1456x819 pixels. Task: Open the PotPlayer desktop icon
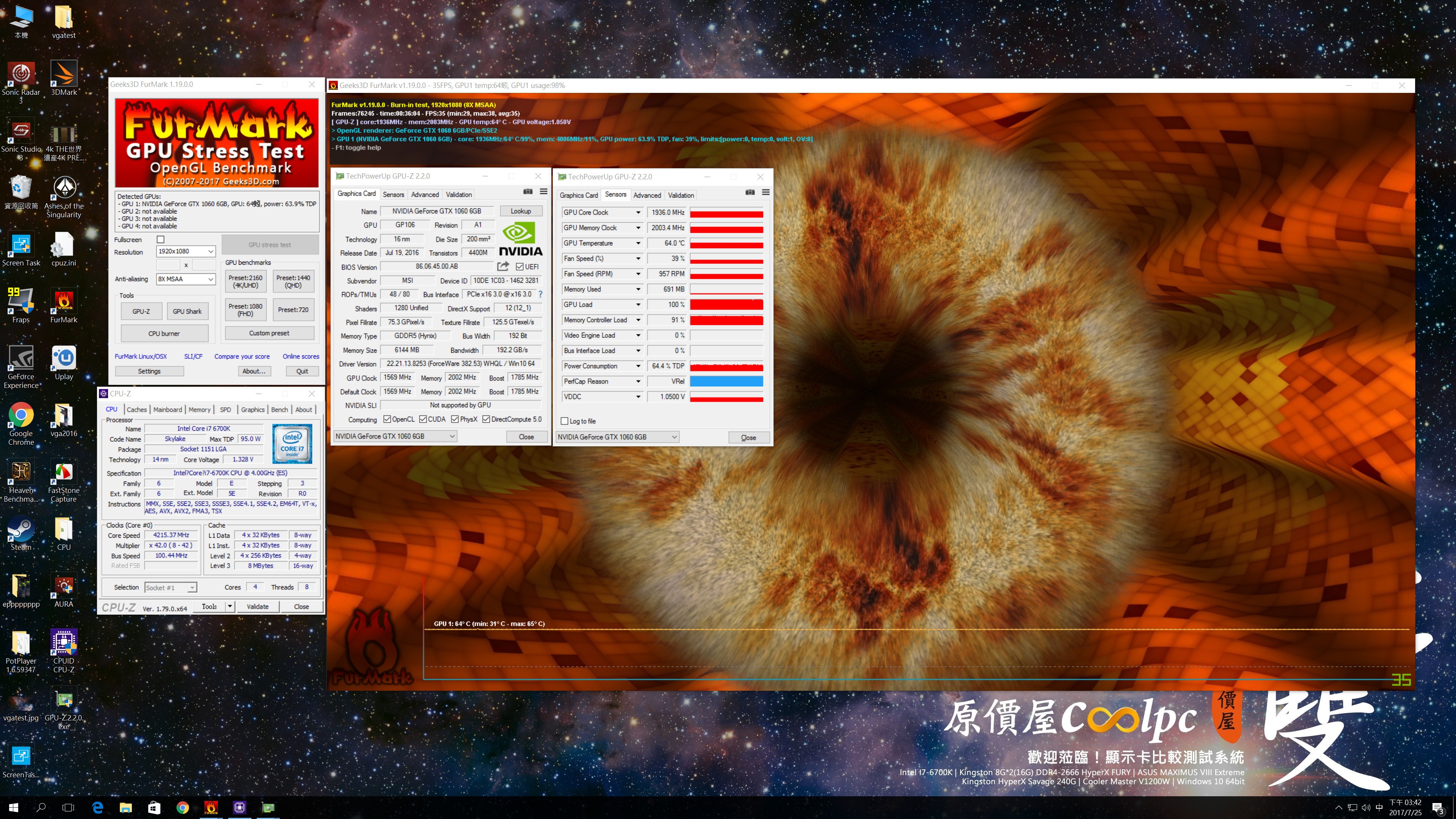[x=21, y=652]
